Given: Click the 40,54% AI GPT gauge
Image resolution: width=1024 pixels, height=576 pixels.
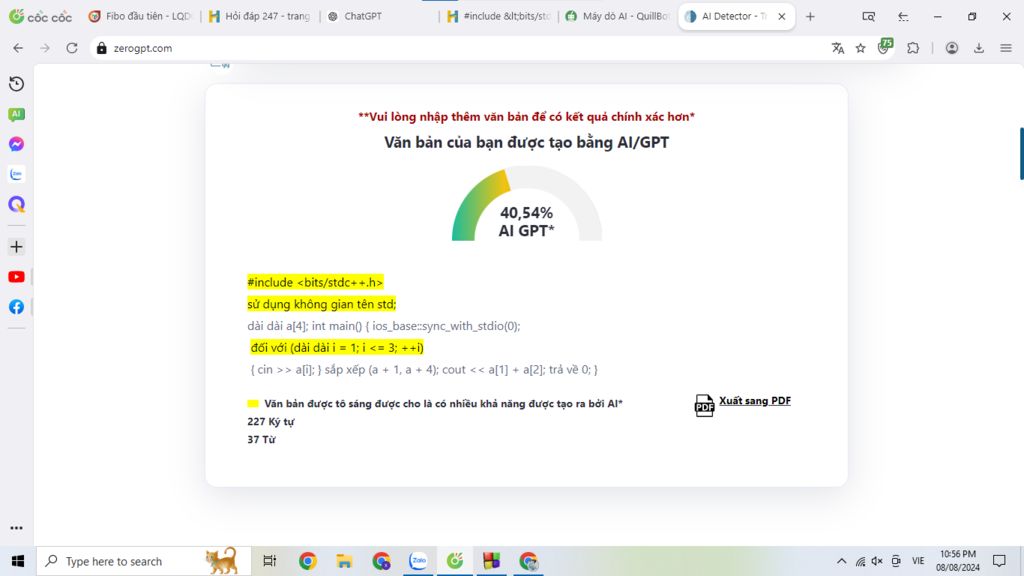Looking at the screenshot, I should [526, 204].
